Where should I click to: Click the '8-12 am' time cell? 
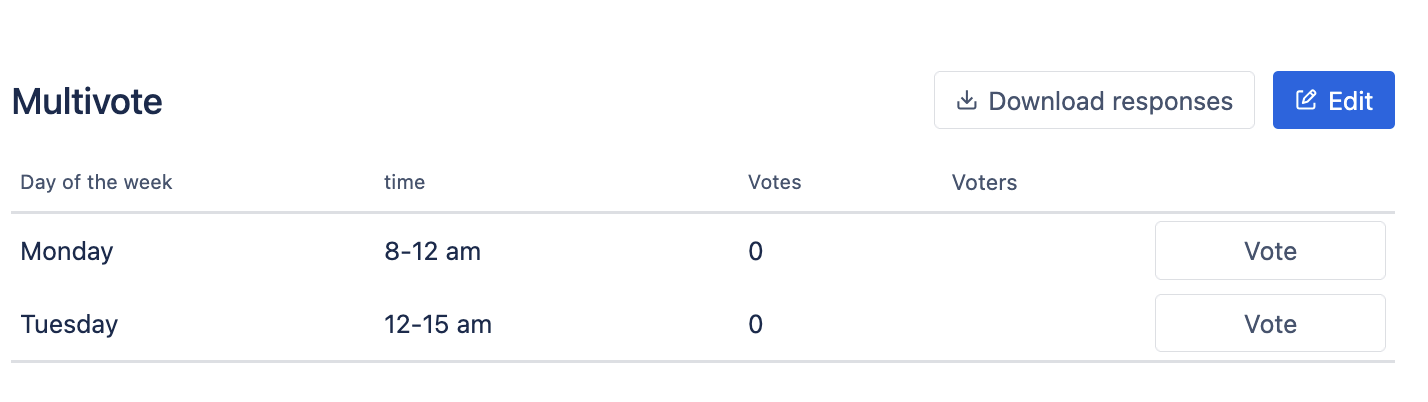coord(432,251)
